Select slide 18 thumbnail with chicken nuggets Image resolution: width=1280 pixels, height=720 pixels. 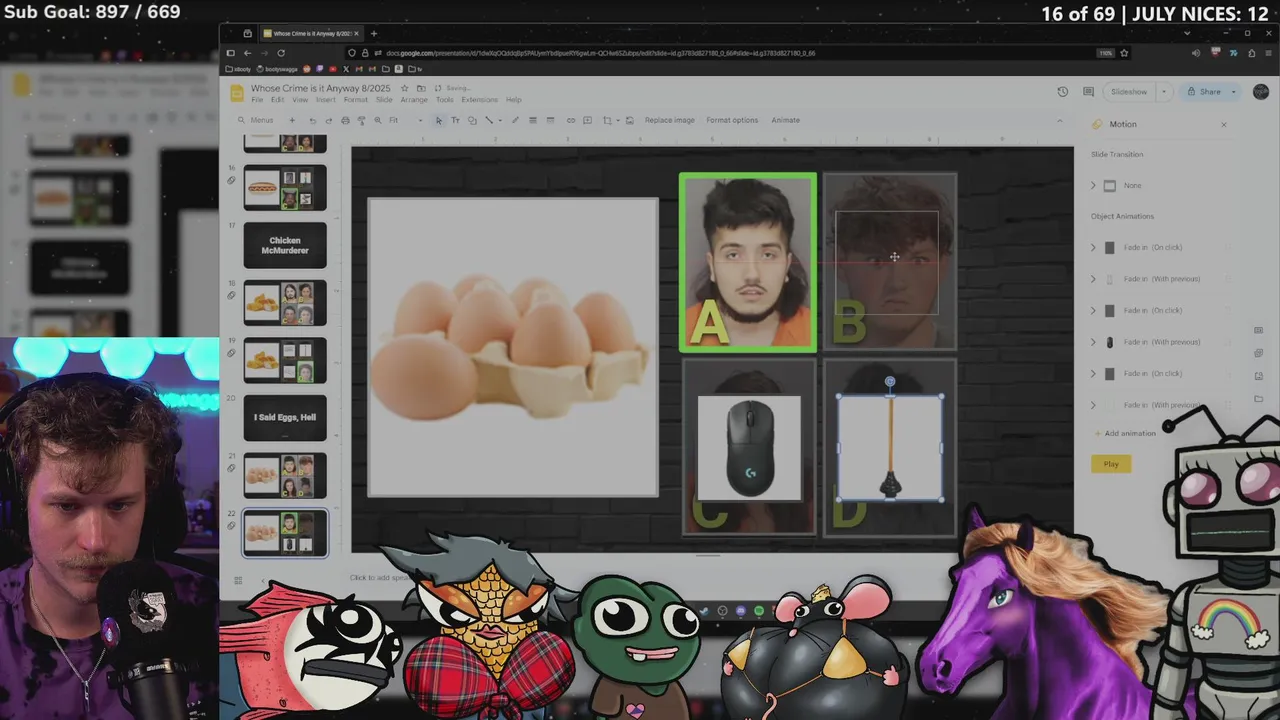[285, 303]
